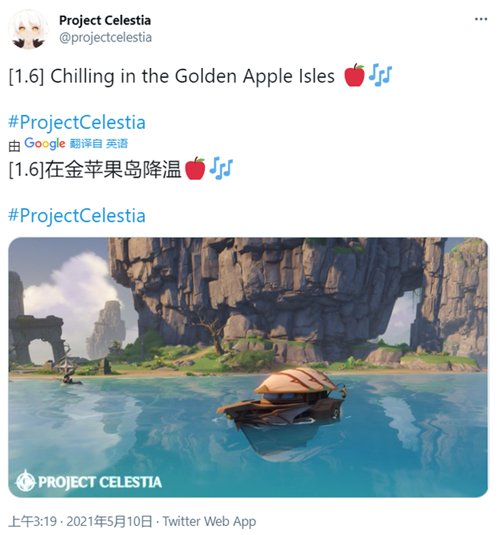500x535 pixels.
Task: Open the attached Golden Apple Isles image
Action: 248,367
